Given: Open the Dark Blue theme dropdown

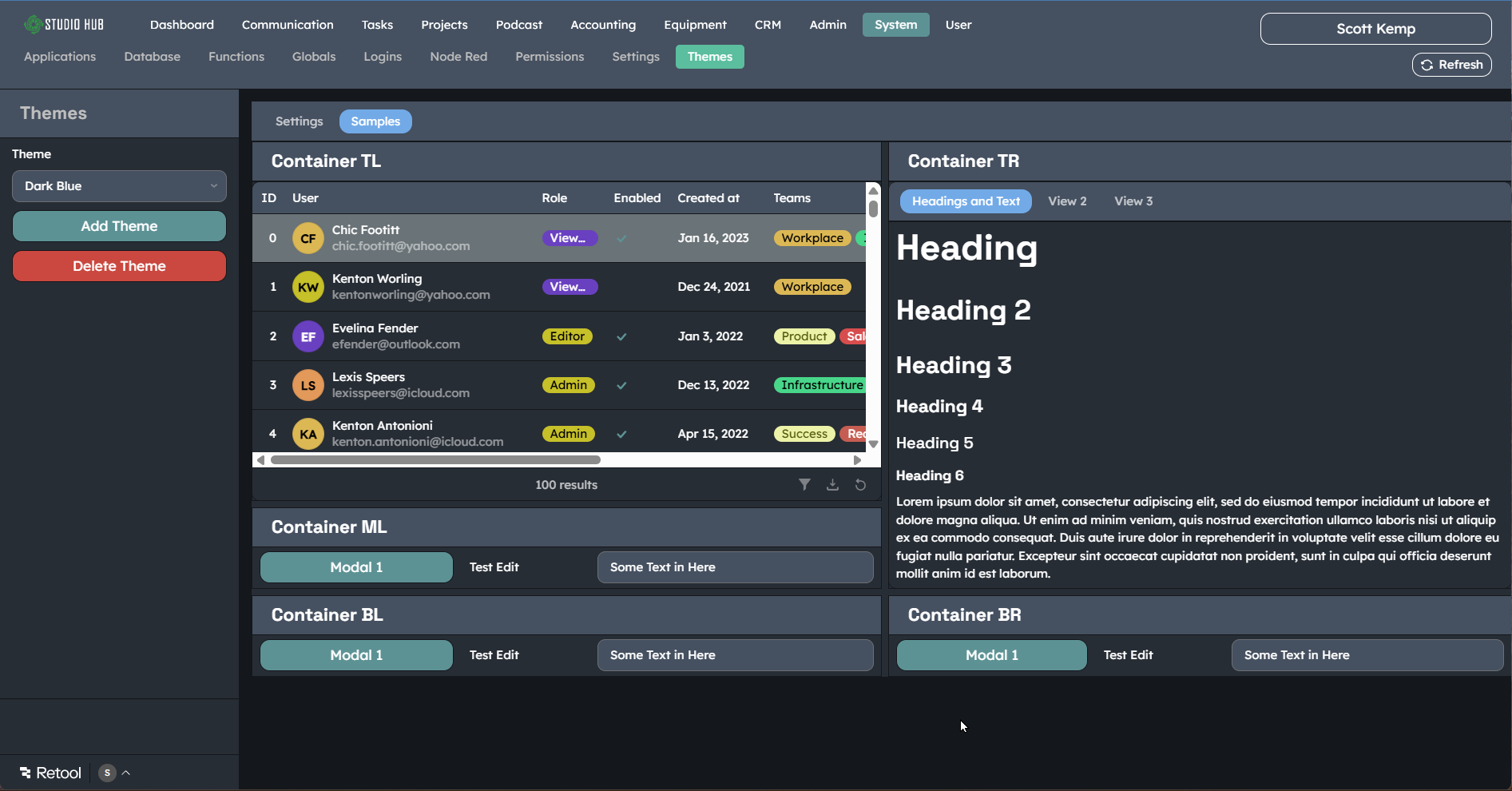Looking at the screenshot, I should point(119,186).
